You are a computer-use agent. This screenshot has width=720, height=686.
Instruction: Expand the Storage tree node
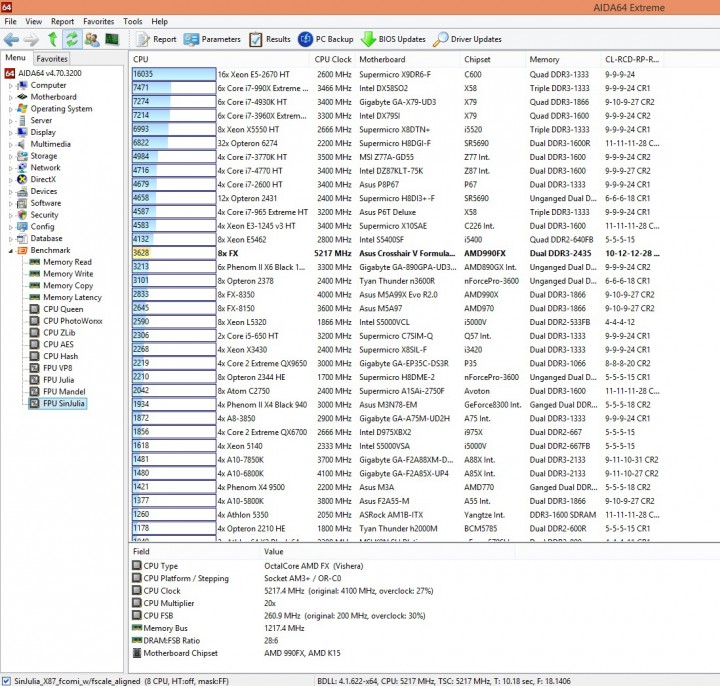(x=11, y=157)
